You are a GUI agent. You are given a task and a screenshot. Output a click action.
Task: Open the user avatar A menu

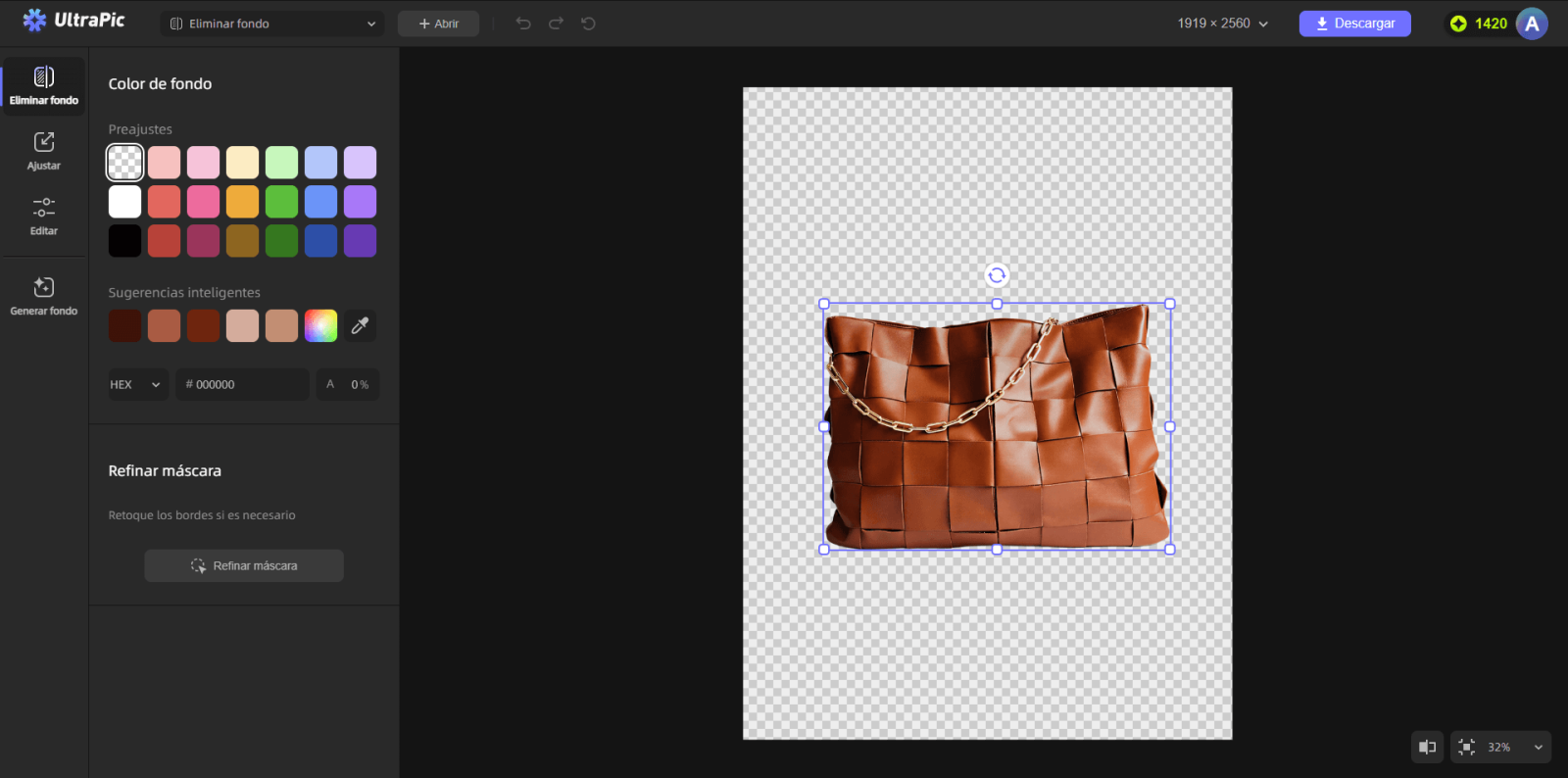[x=1532, y=24]
